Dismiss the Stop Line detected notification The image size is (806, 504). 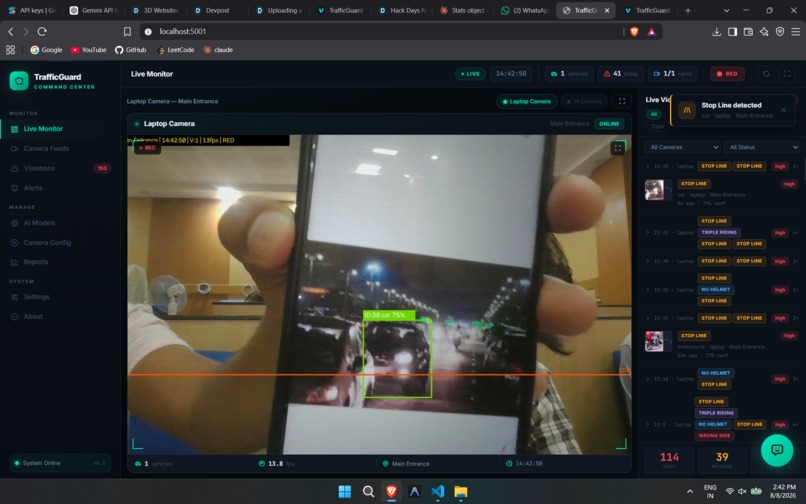(783, 110)
